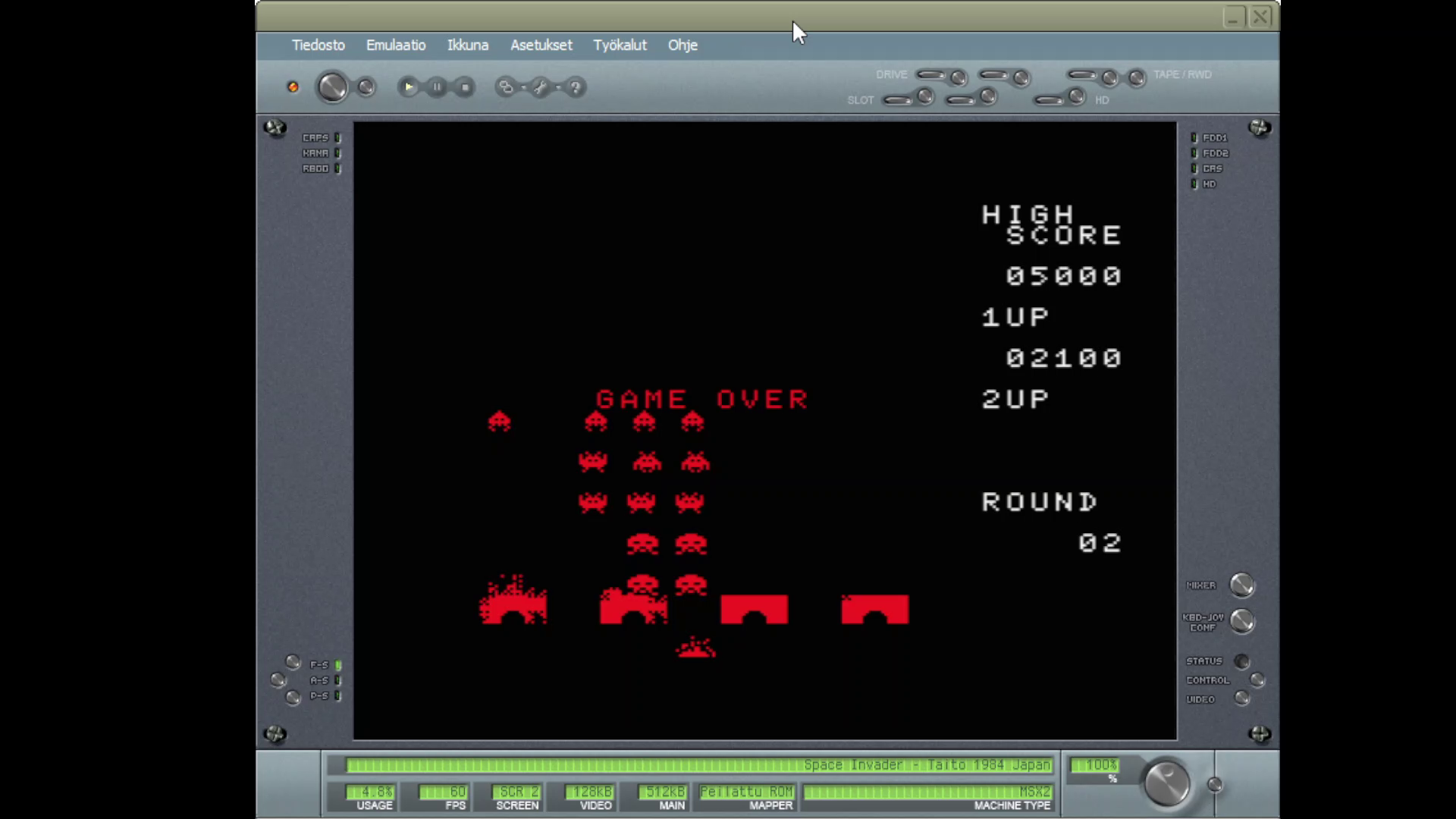The height and width of the screenshot is (819, 1456).
Task: Click the wrench tools icon
Action: (x=540, y=87)
